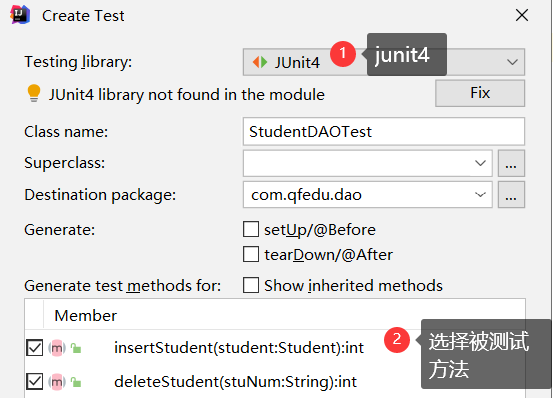Screen dimensions: 553x398
Task: Click the green lock icon beside insertStudent
Action: tap(75, 348)
